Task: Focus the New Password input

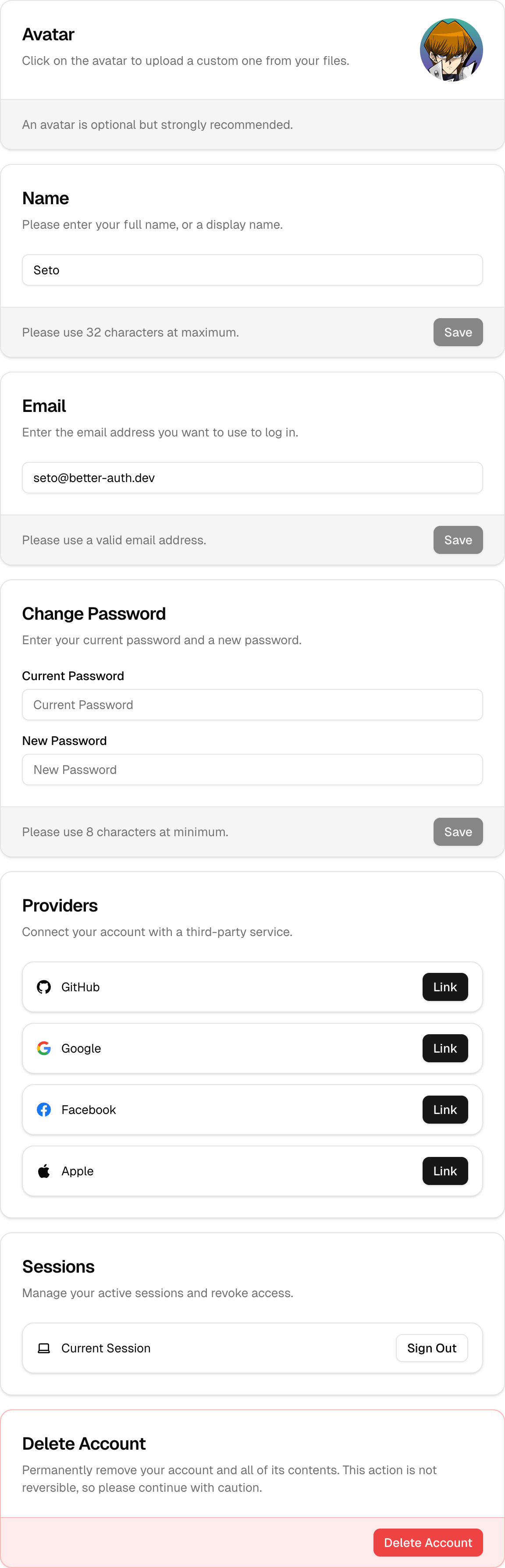Action: [x=252, y=769]
